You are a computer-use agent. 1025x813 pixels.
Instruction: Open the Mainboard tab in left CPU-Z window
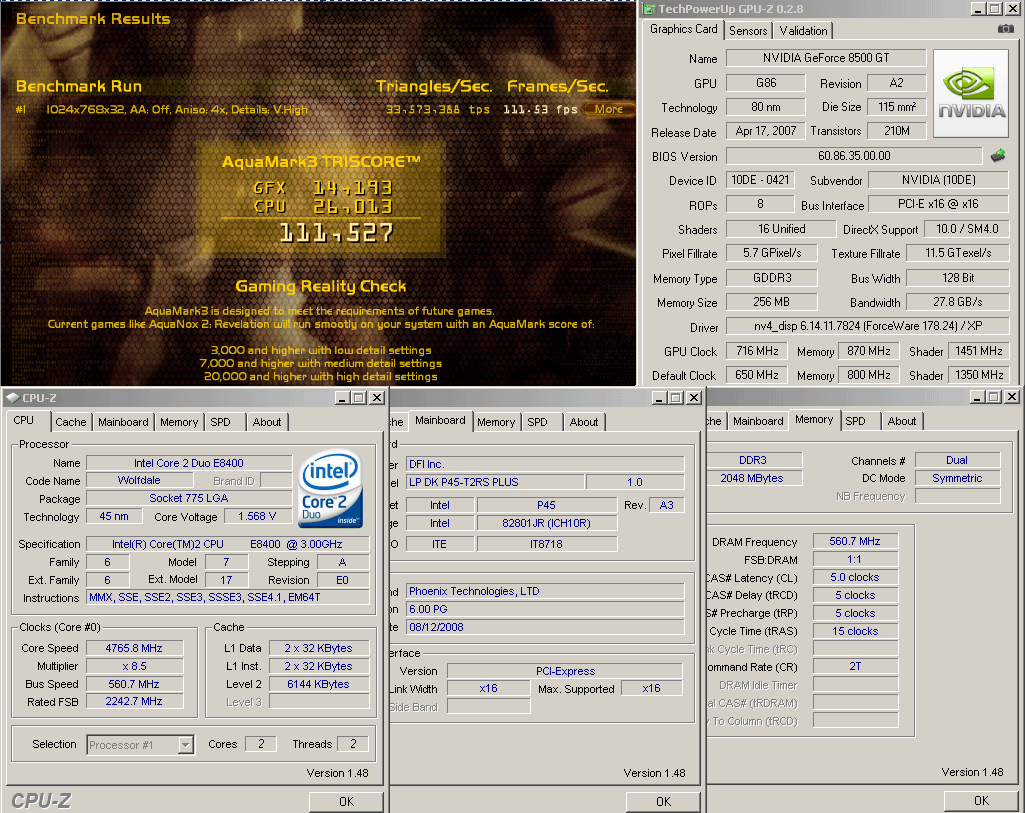point(123,422)
